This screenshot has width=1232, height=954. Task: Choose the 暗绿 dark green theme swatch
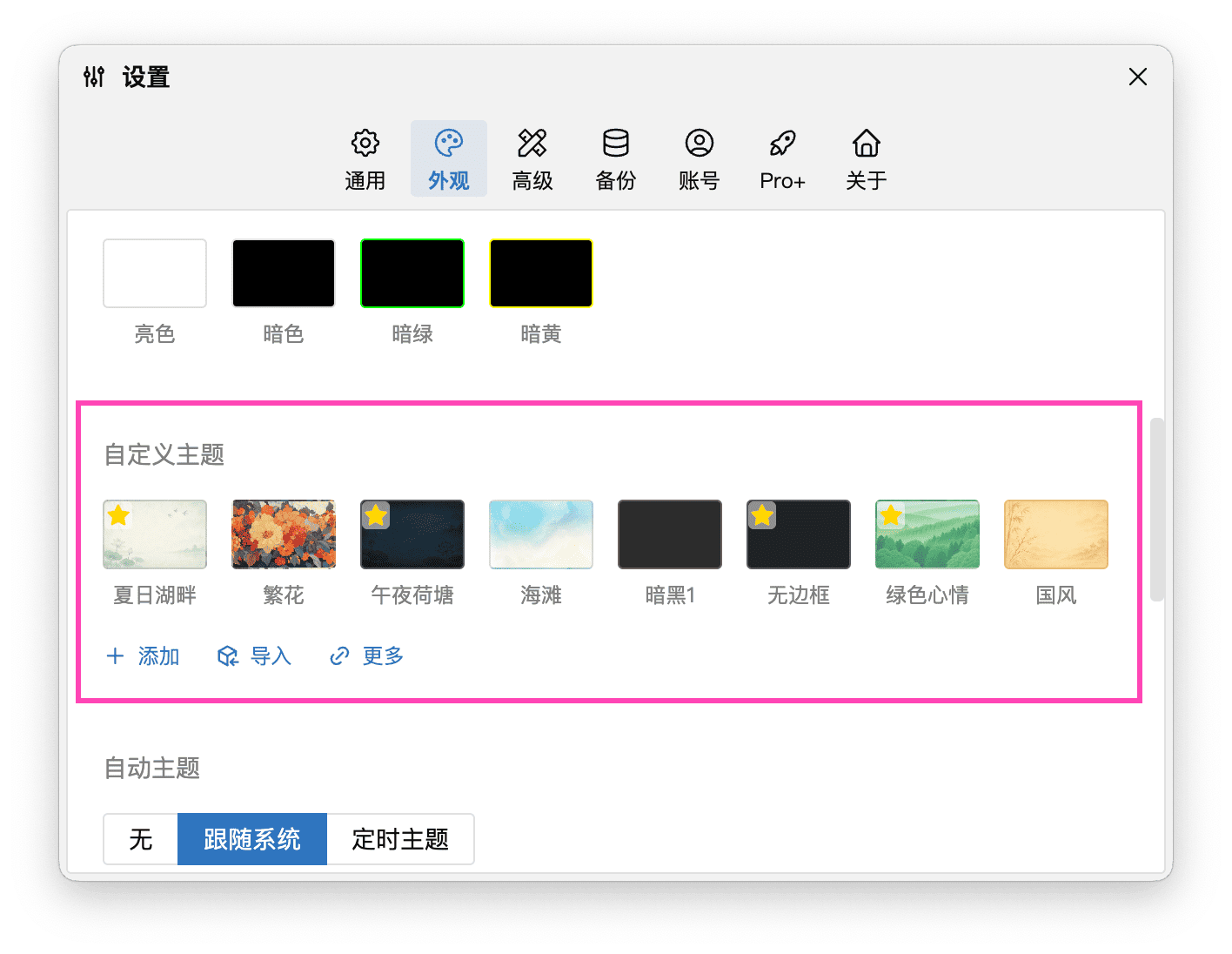[412, 273]
